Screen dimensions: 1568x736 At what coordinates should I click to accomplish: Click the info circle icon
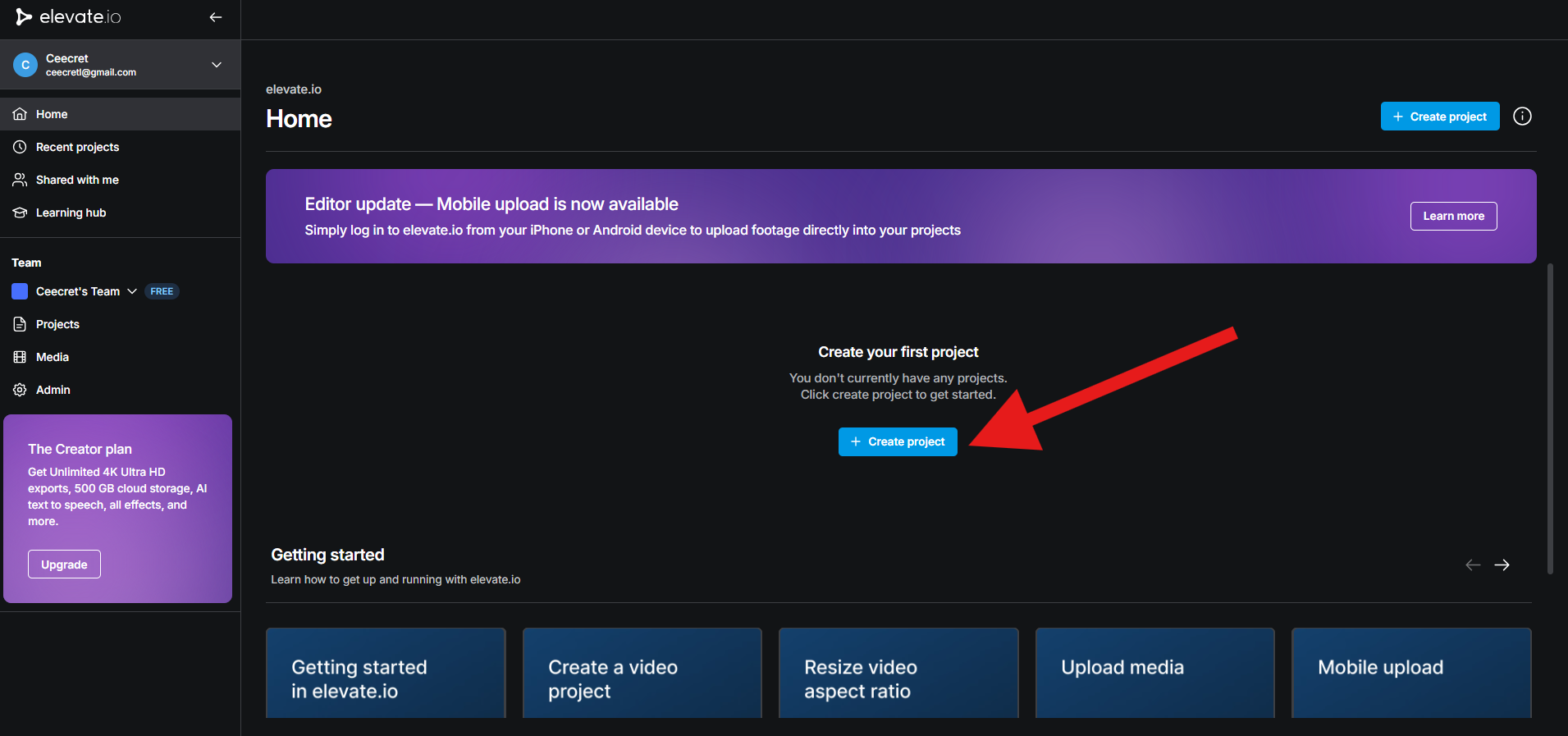coord(1522,117)
